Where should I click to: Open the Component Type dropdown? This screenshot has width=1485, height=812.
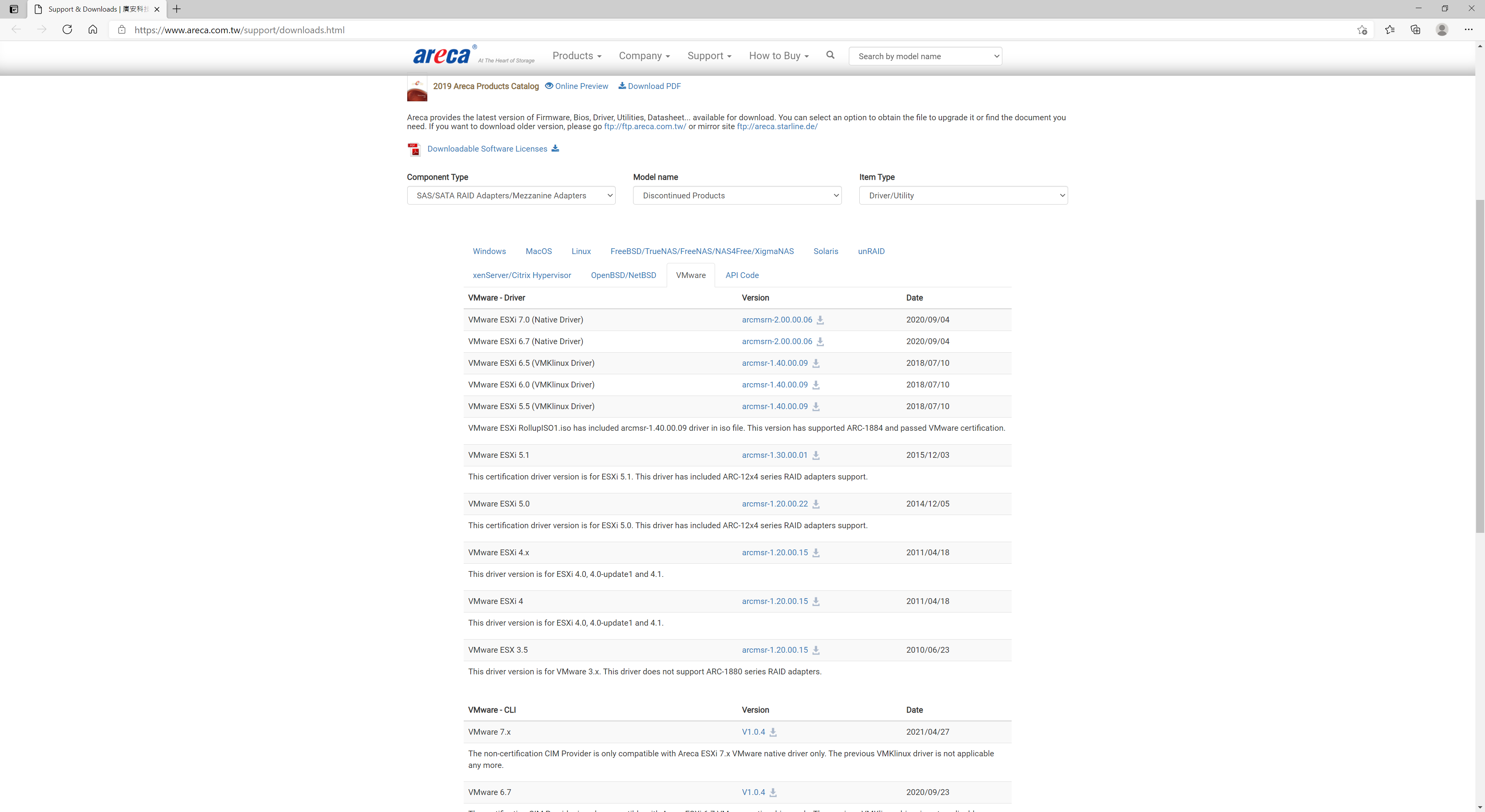click(x=511, y=195)
